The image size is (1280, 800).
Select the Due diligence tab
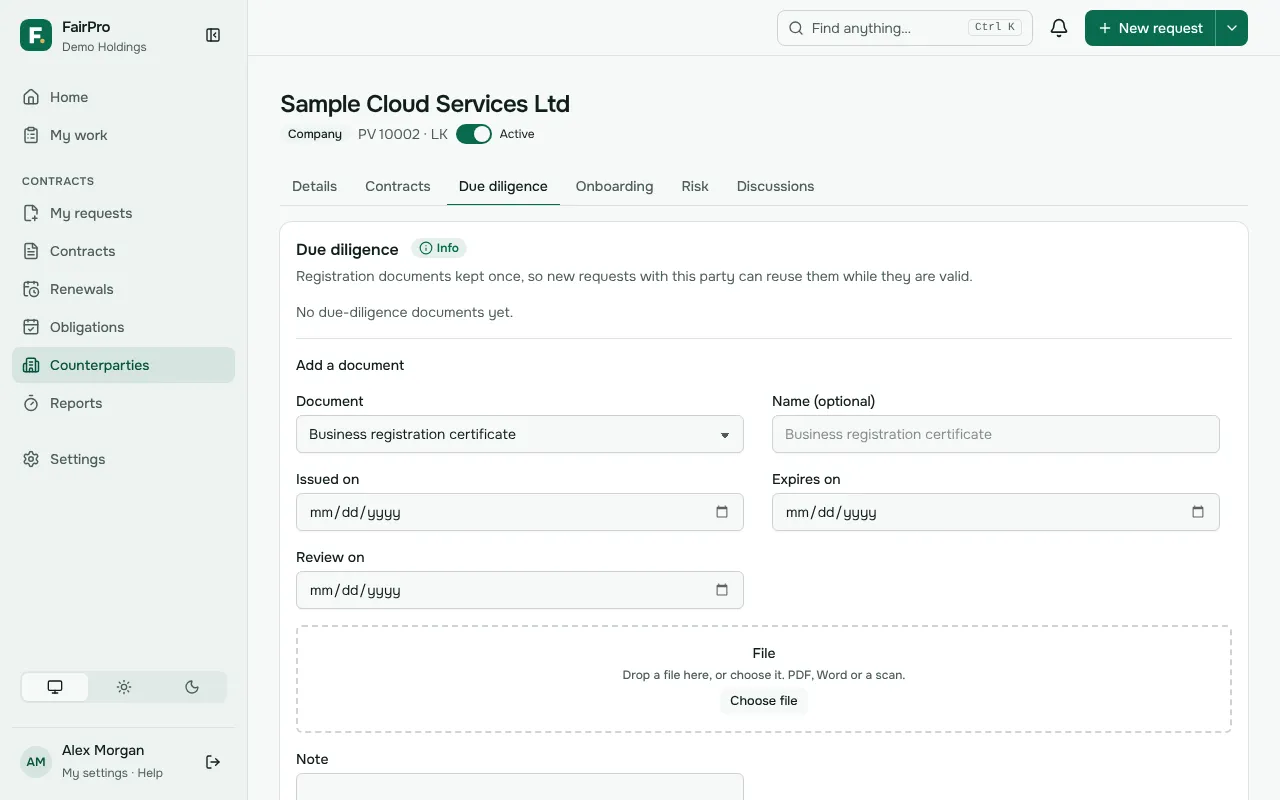(503, 186)
